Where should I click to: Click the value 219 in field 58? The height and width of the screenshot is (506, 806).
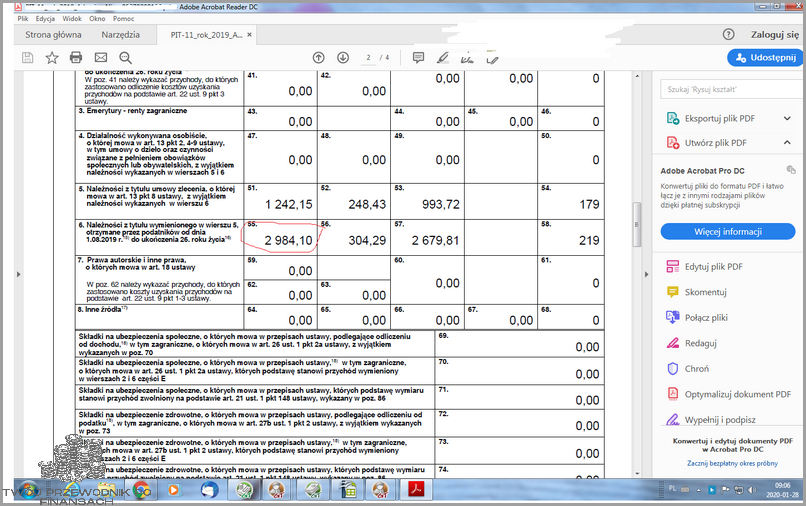(589, 240)
